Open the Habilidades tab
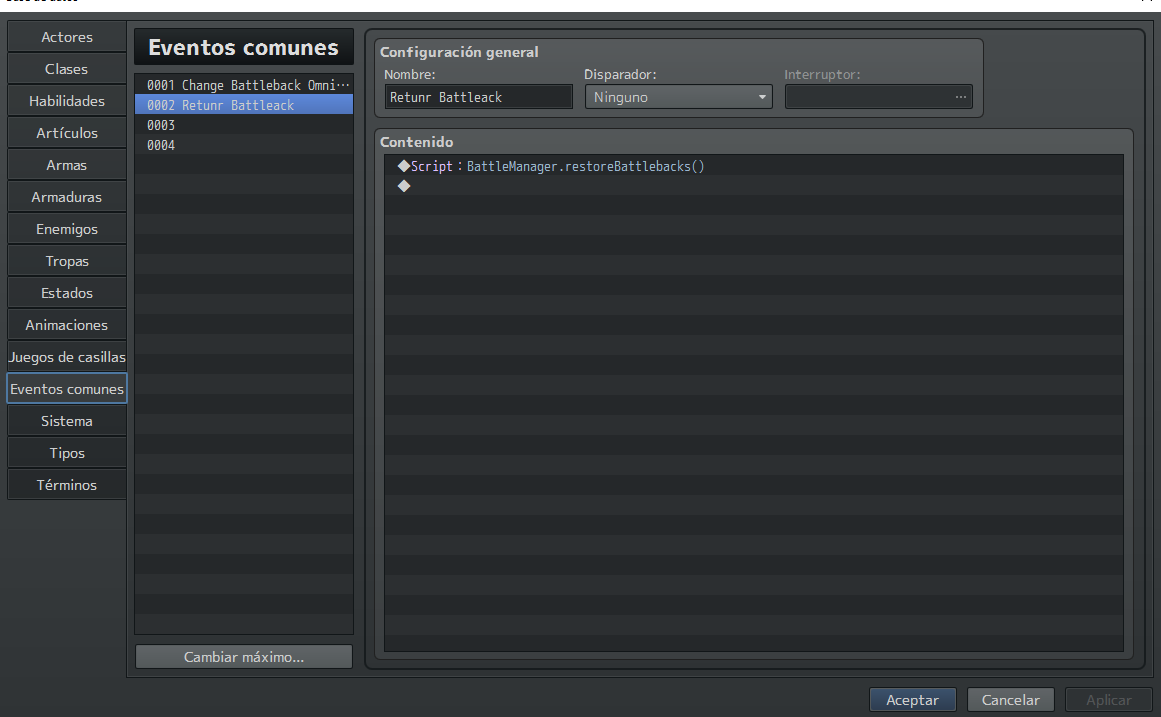 pyautogui.click(x=67, y=101)
